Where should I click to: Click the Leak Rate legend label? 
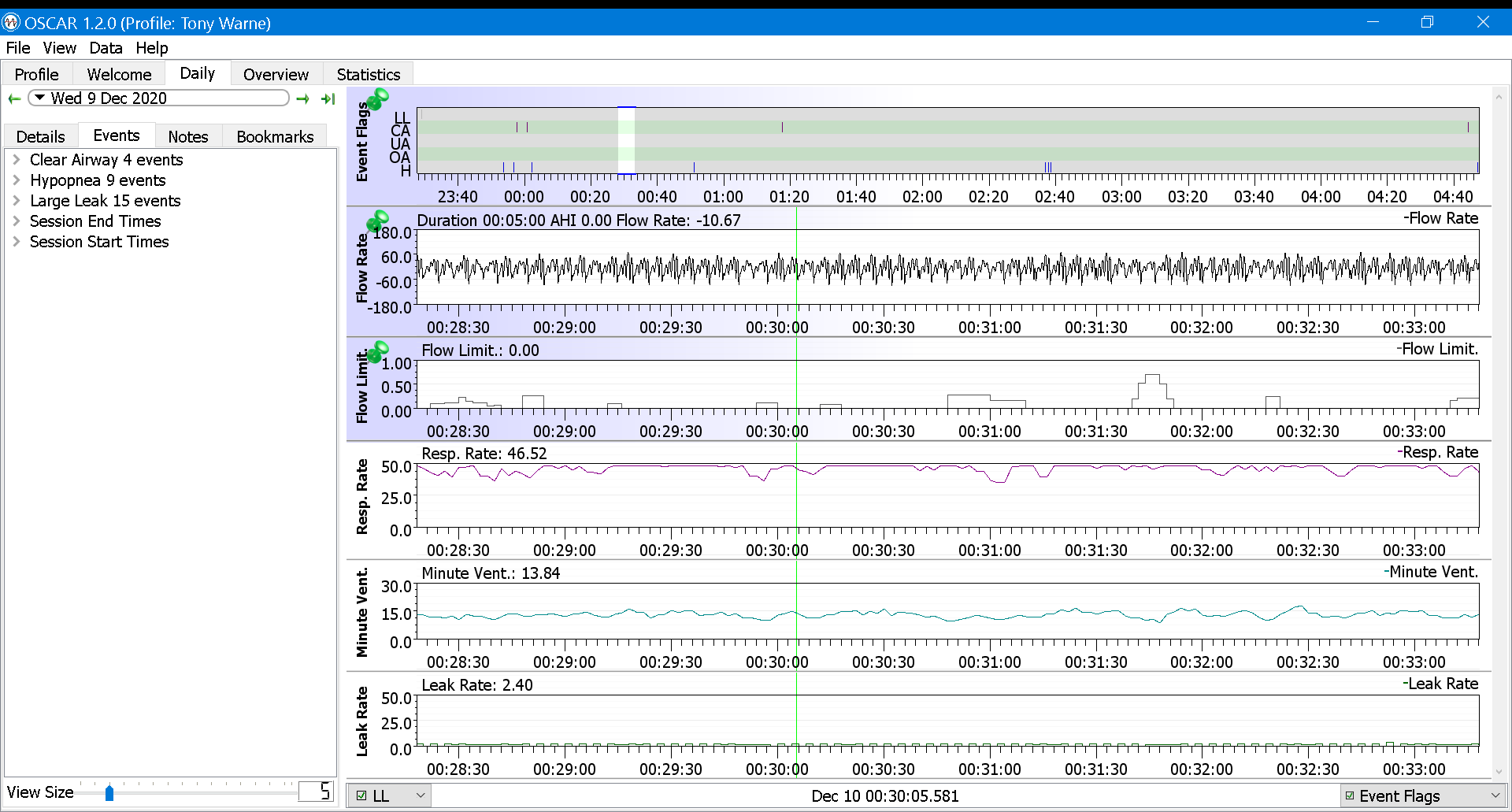(x=1441, y=684)
